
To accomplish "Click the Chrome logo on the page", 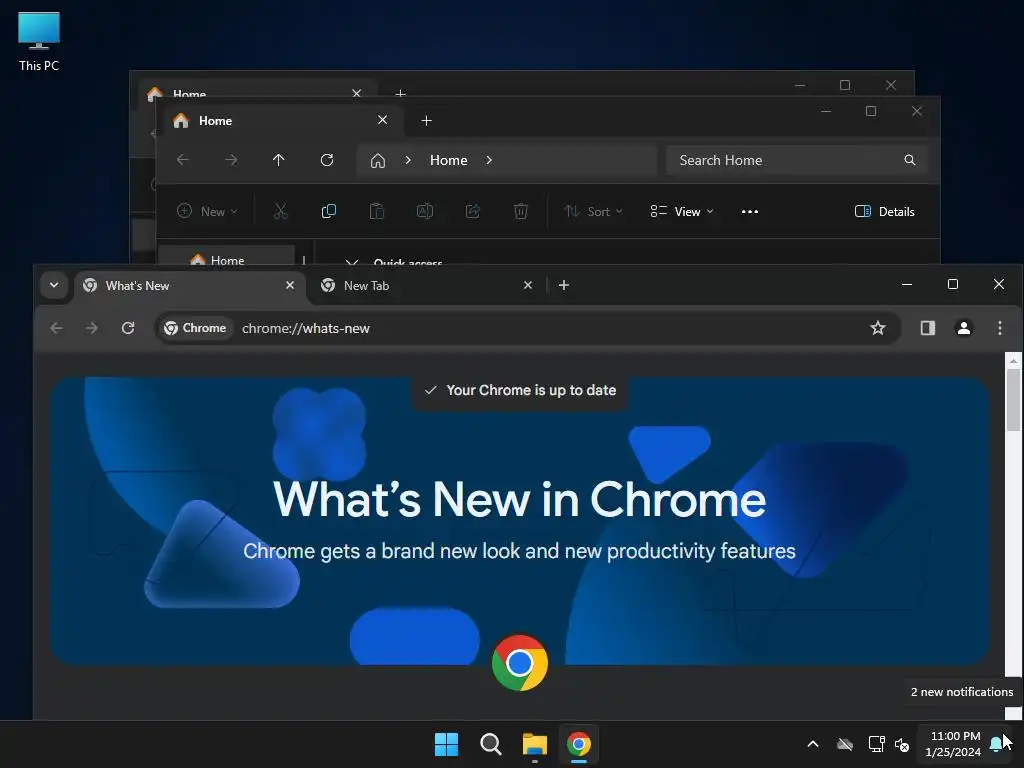I will pos(520,663).
